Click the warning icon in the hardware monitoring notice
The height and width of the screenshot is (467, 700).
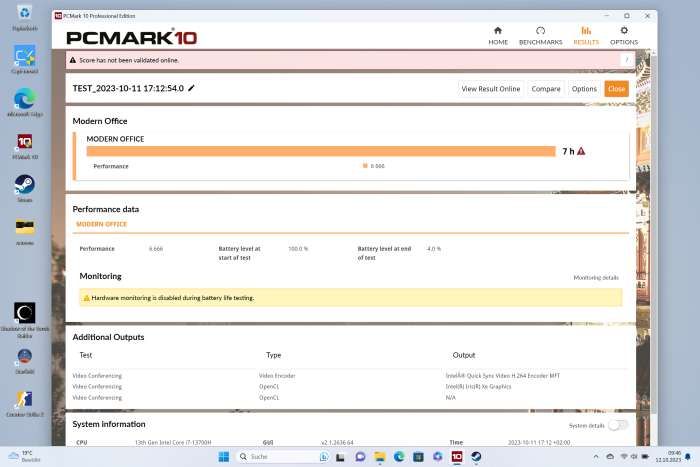pos(87,298)
